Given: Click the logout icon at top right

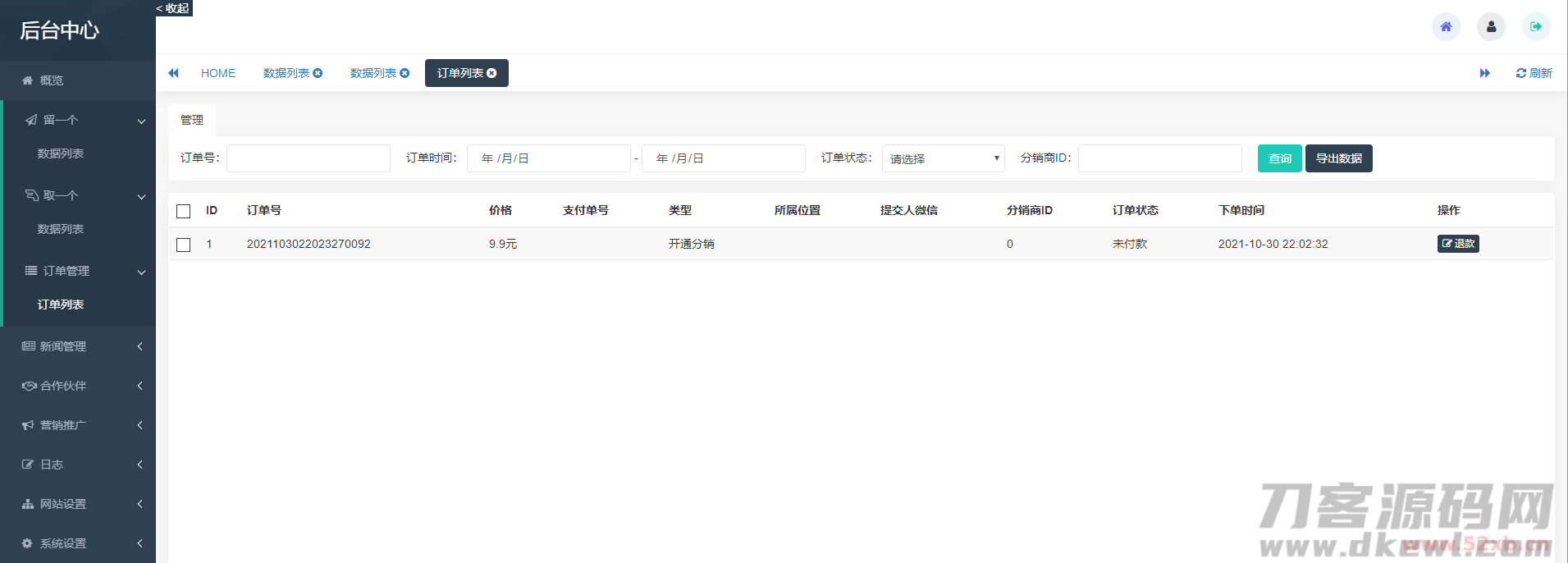Looking at the screenshot, I should pyautogui.click(x=1535, y=26).
